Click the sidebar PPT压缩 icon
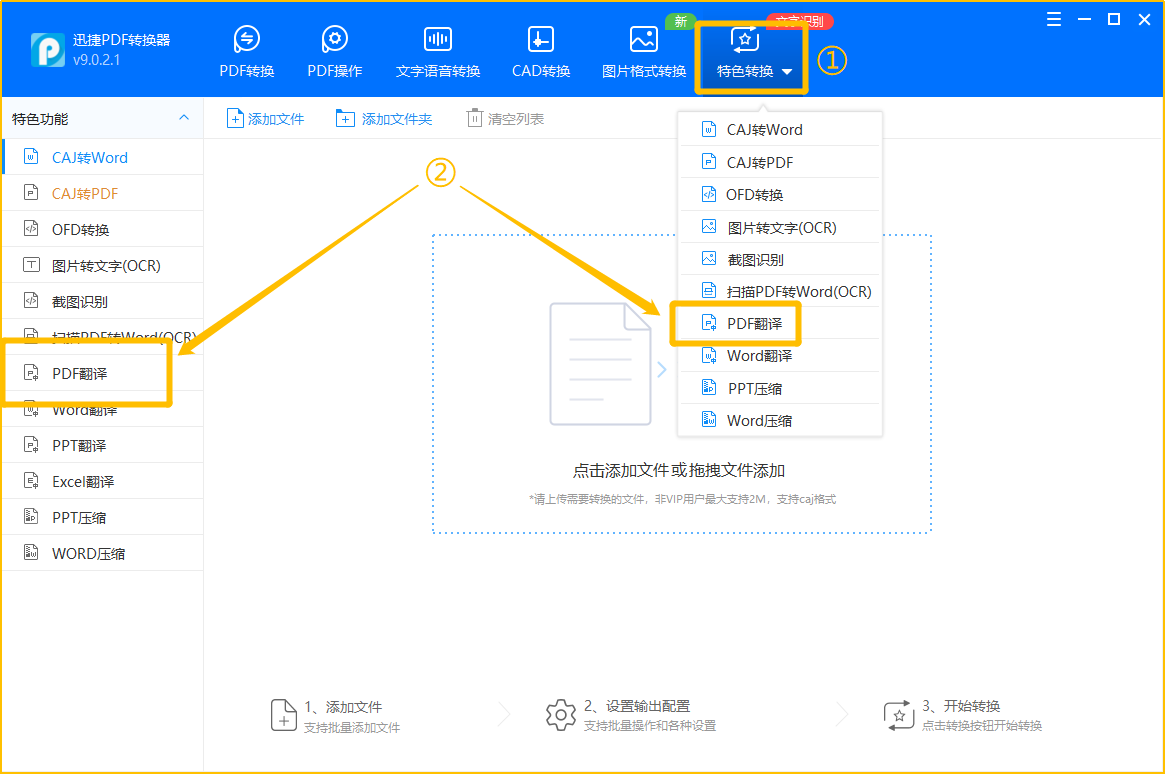 [31, 516]
